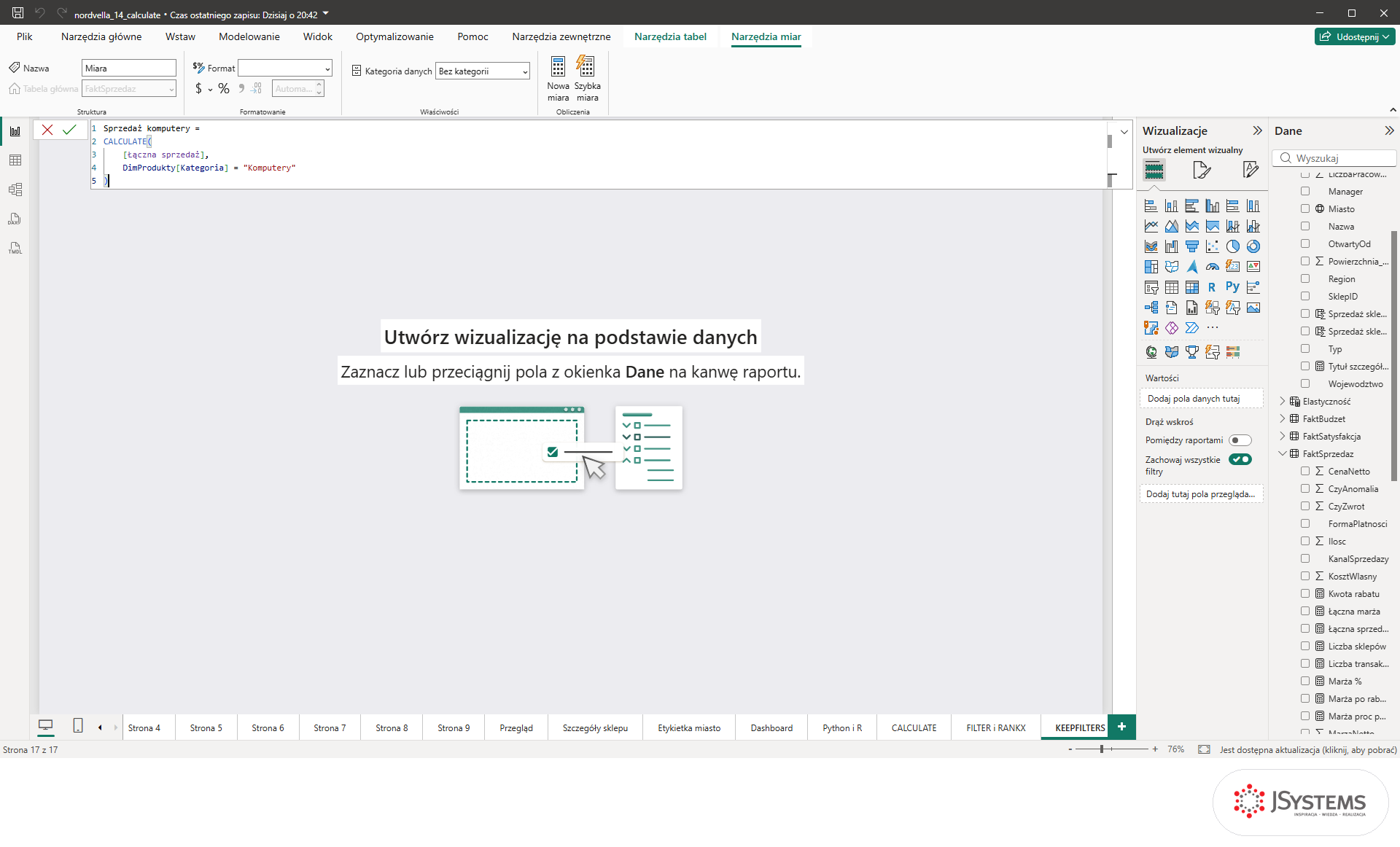Click the Szybka miara icon
Screen dimensions: 1400x847
(x=587, y=79)
